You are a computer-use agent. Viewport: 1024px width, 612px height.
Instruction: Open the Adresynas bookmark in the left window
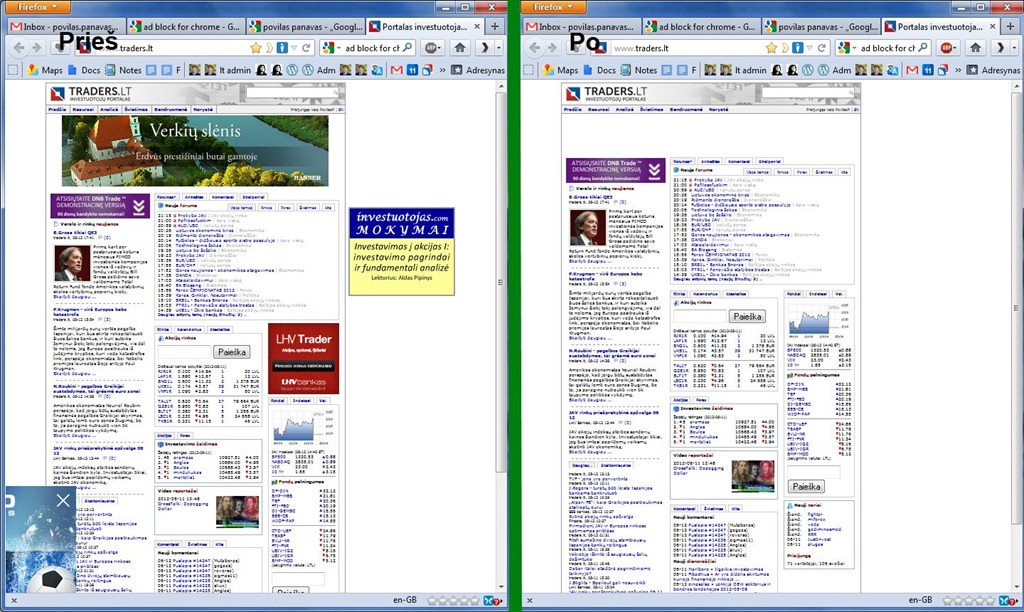pos(478,70)
